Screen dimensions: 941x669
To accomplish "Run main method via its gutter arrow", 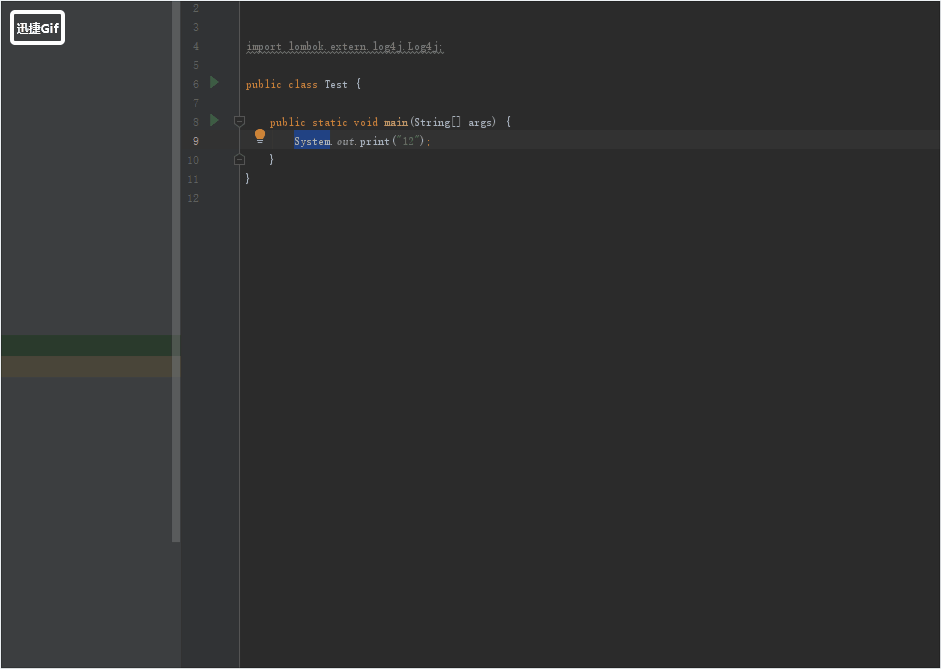I will [x=214, y=121].
